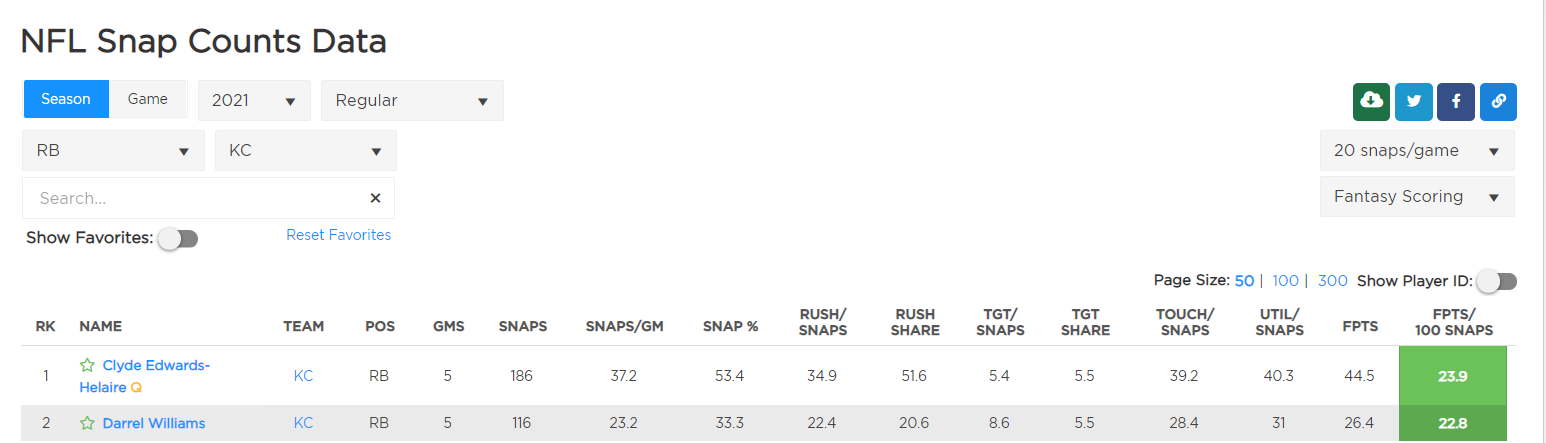Clear search with the X icon

click(x=376, y=198)
